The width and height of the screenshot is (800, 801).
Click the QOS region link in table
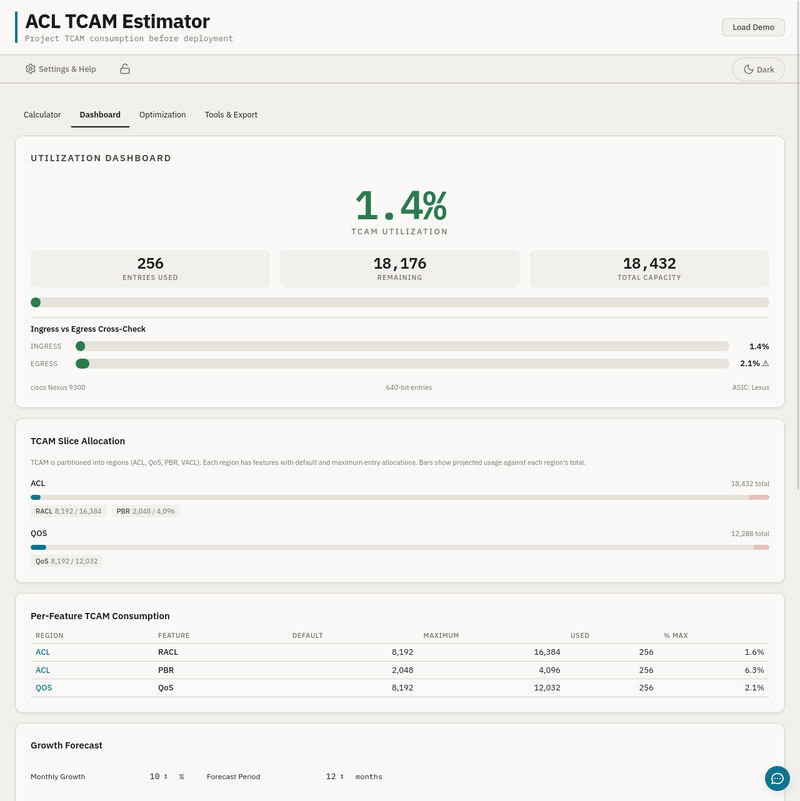44,688
